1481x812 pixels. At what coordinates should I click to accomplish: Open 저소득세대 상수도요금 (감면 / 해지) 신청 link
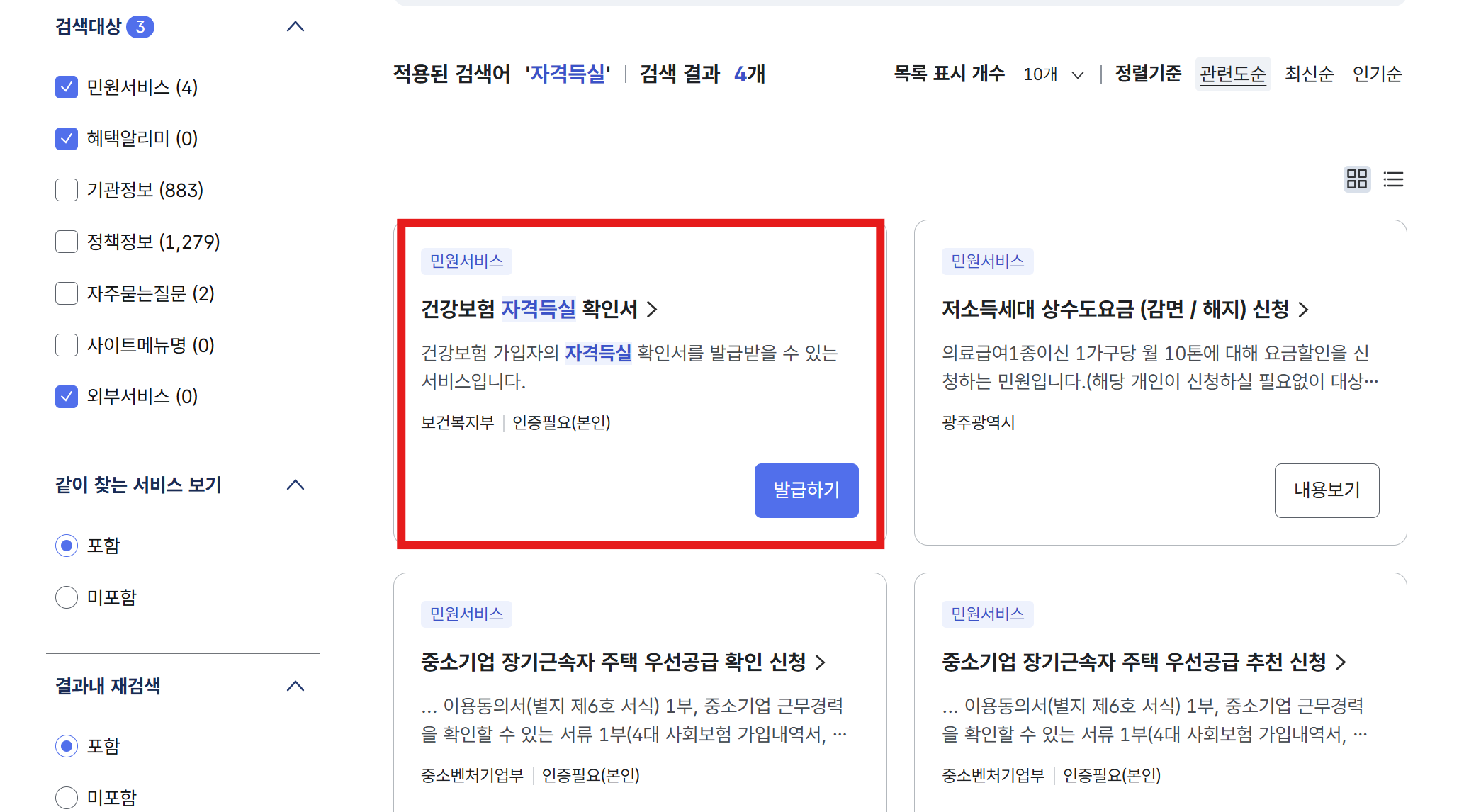coord(1125,309)
